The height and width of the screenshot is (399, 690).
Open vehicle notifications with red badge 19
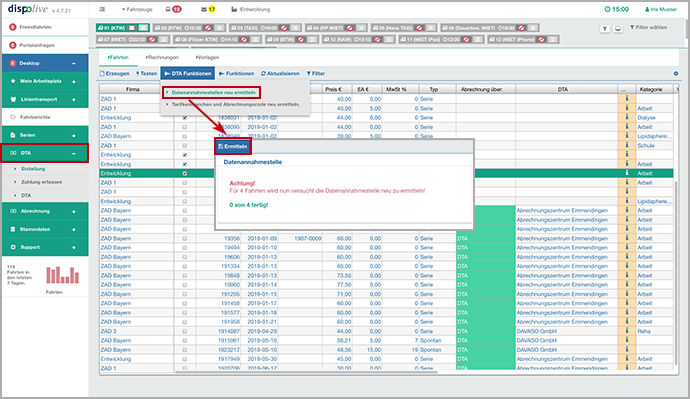tap(173, 9)
